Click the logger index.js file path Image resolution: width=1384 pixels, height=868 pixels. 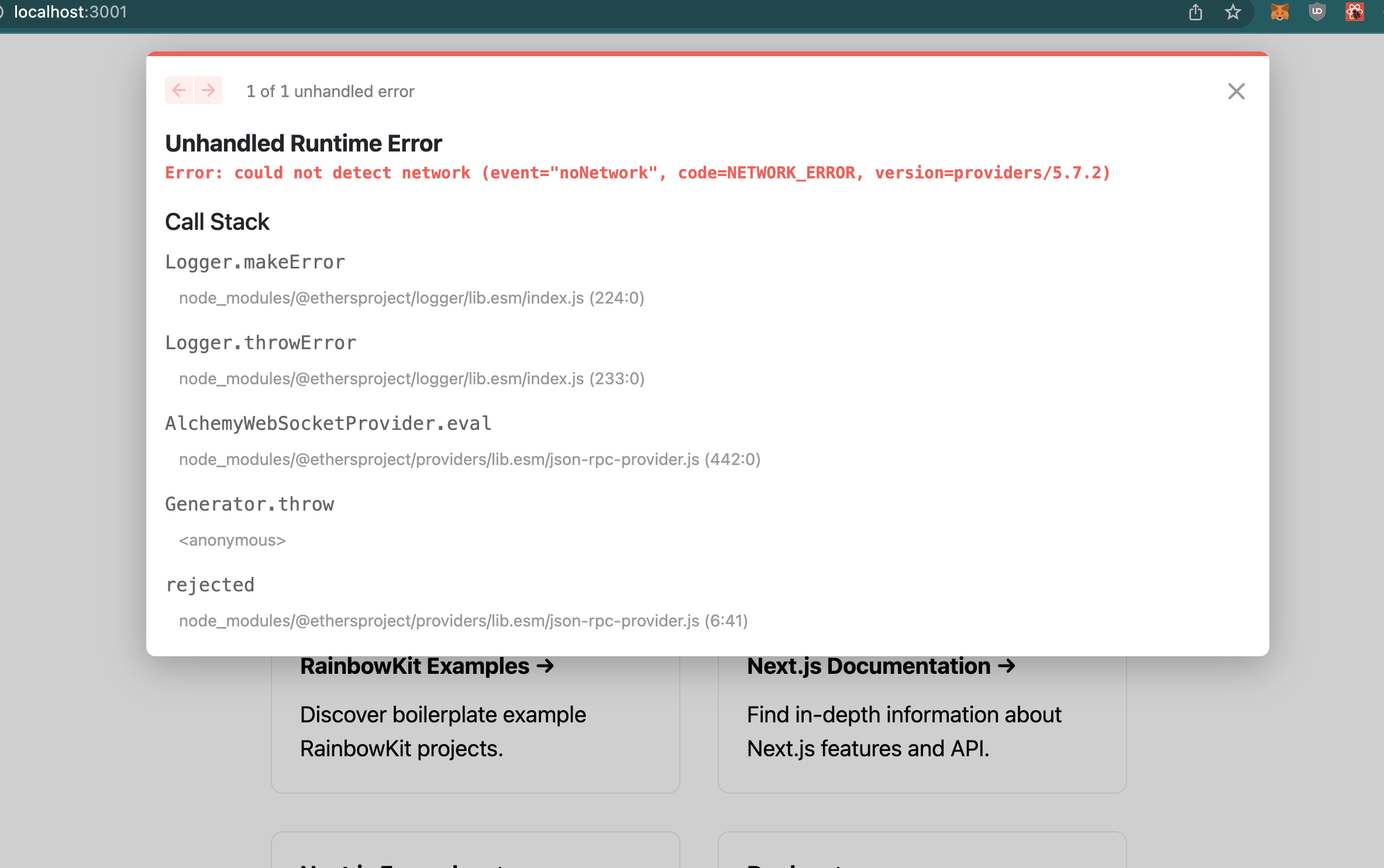coord(411,298)
